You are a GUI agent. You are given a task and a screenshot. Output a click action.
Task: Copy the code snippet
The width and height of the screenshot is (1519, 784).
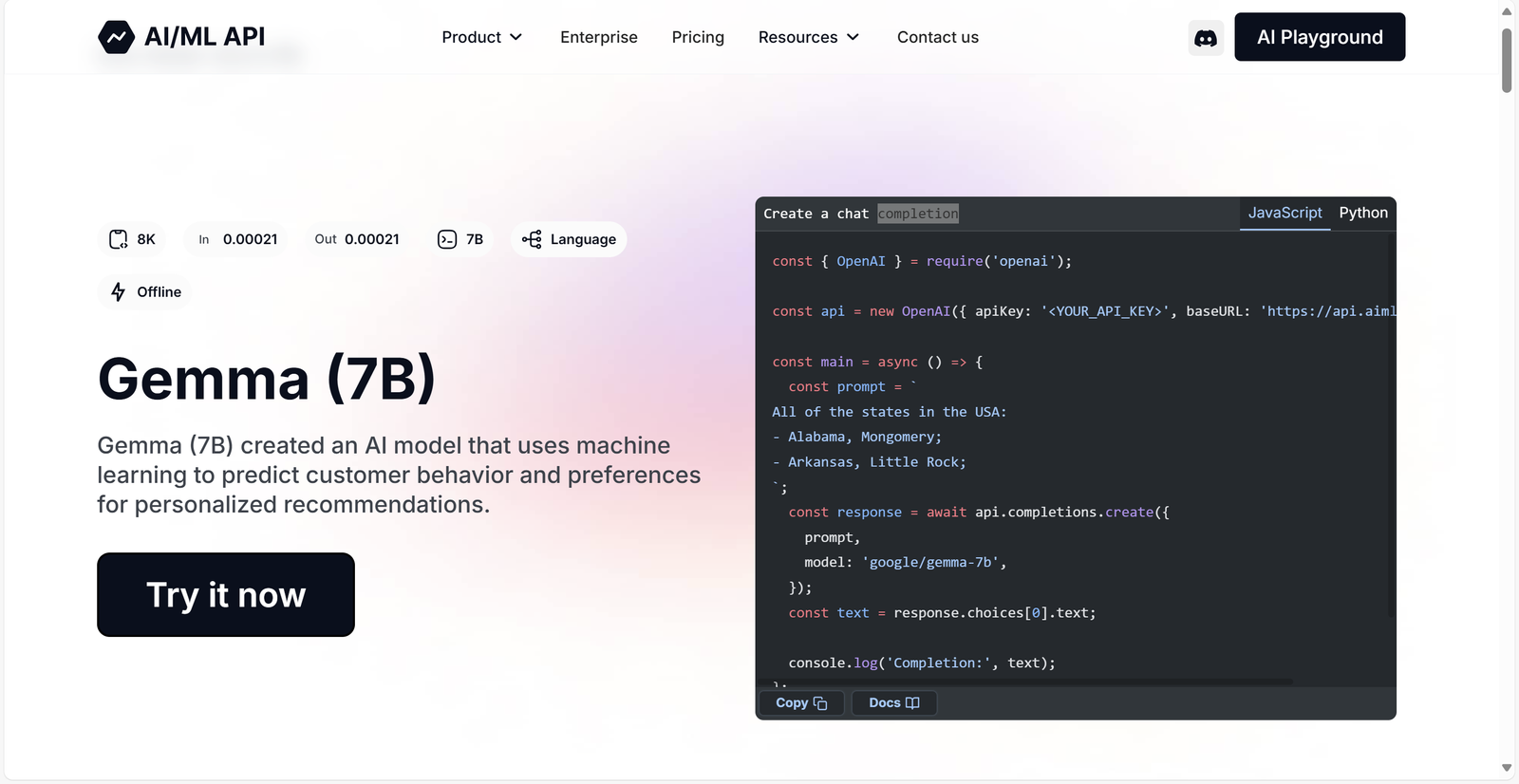801,703
